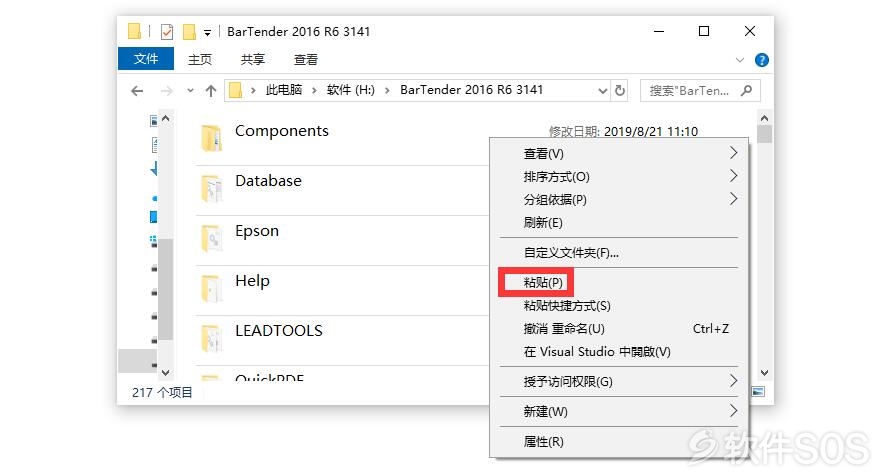This screenshot has height=475, width=883.
Task: Click the Forward navigation arrow
Action: click(x=166, y=91)
